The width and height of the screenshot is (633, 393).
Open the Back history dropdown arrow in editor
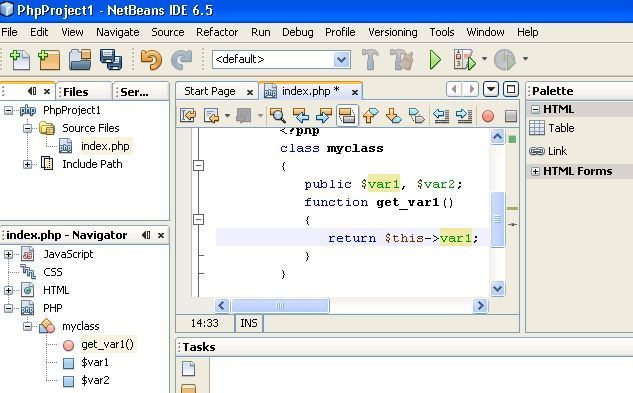[227, 116]
